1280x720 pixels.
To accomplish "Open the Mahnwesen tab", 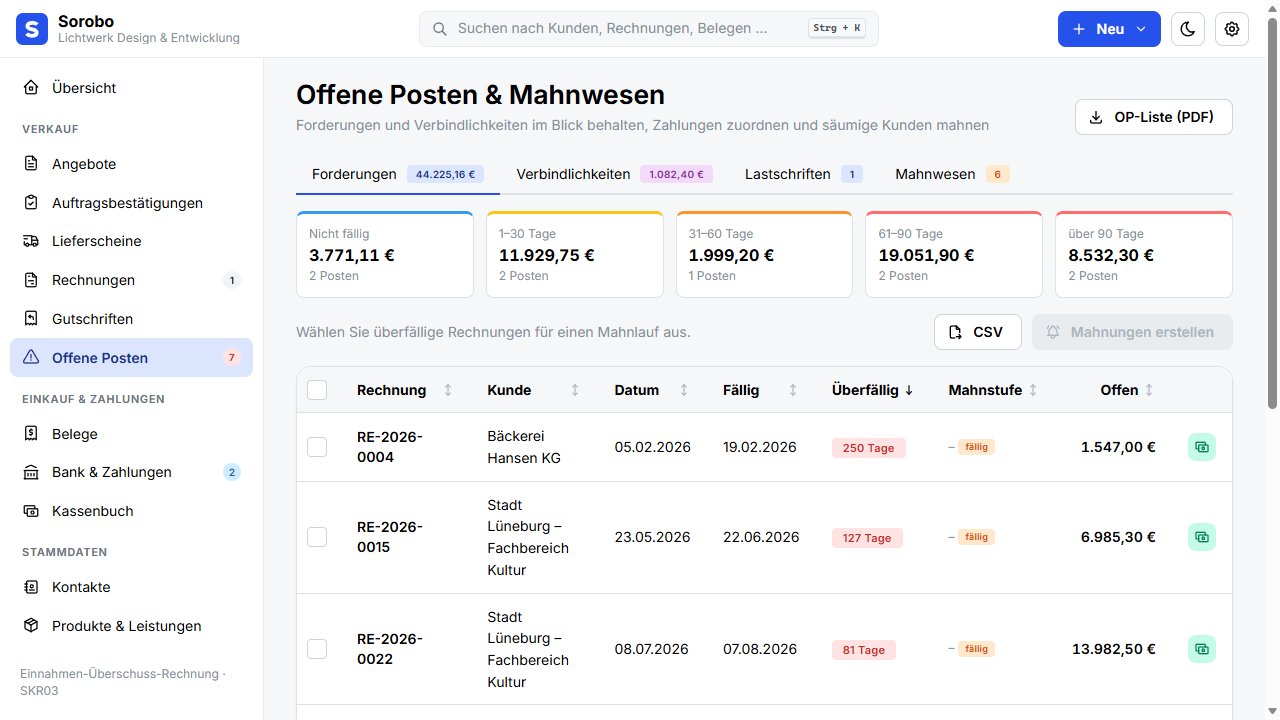I will tap(952, 174).
